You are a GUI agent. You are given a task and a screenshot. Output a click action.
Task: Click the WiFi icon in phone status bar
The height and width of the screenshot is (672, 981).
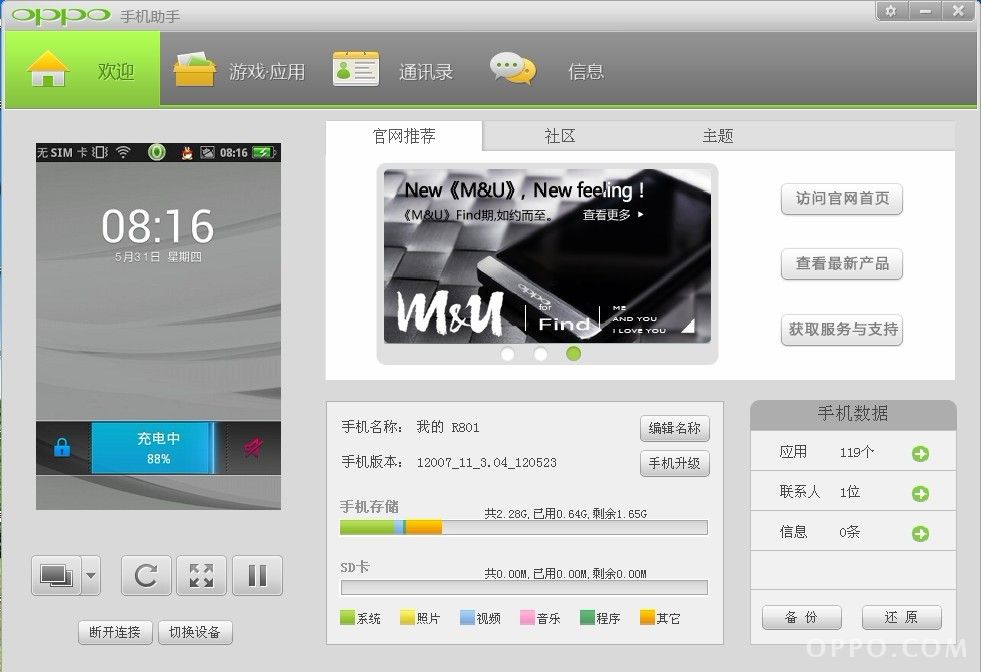[124, 152]
